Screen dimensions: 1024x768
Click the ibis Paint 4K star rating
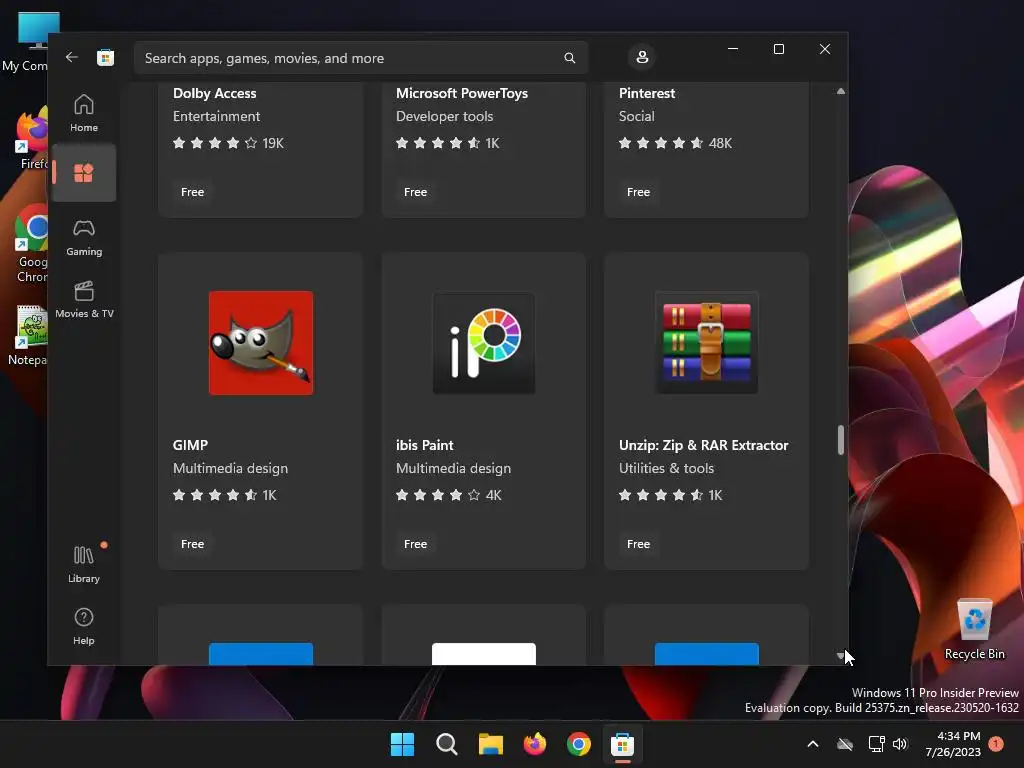pos(449,495)
